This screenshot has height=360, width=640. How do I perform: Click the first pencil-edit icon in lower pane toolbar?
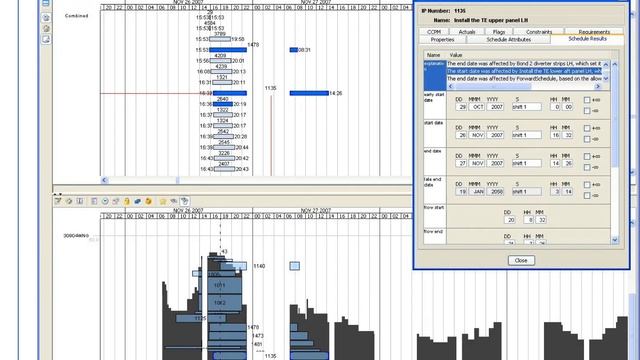click(58, 201)
